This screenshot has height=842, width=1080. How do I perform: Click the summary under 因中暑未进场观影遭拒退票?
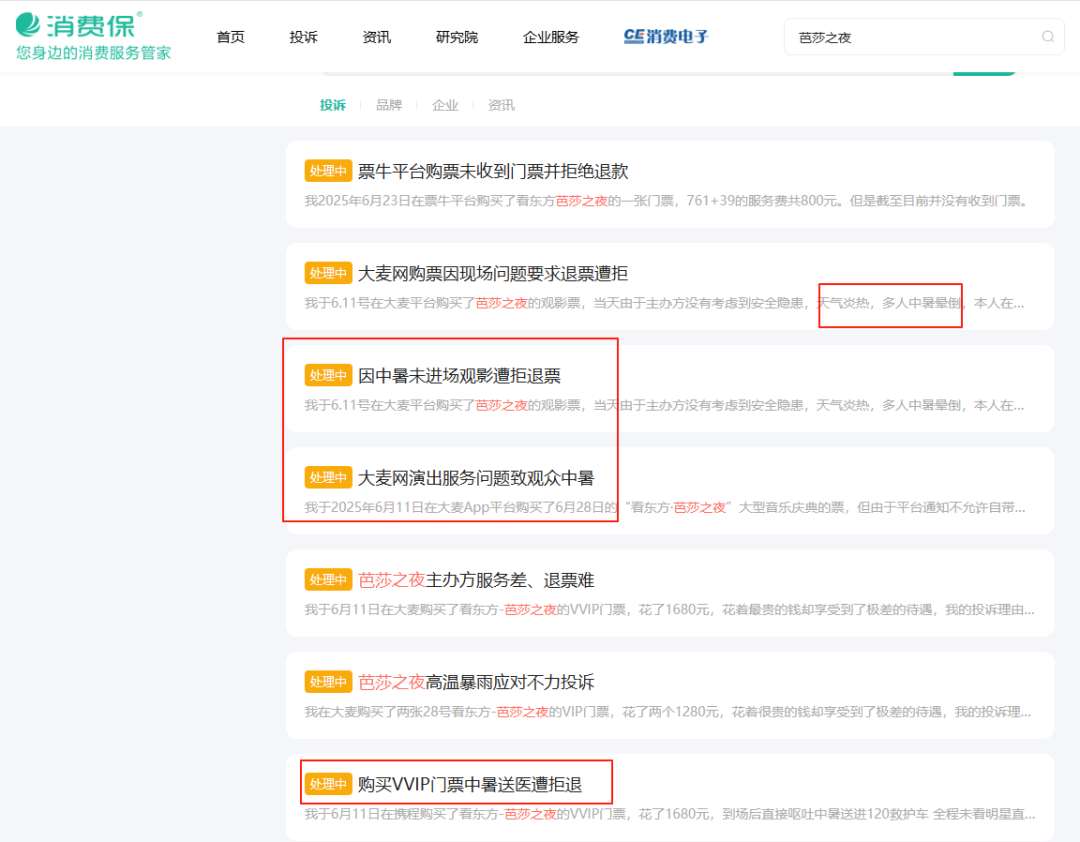[x=665, y=405]
